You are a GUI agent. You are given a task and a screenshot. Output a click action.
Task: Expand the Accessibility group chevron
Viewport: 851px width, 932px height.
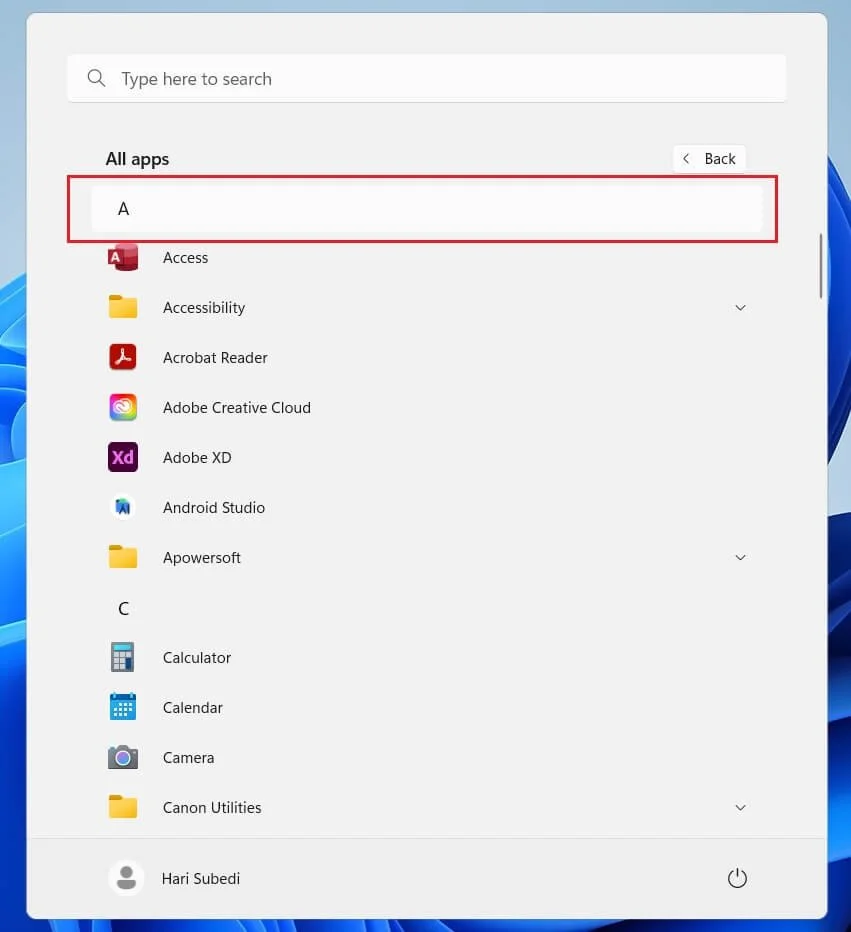(x=740, y=307)
